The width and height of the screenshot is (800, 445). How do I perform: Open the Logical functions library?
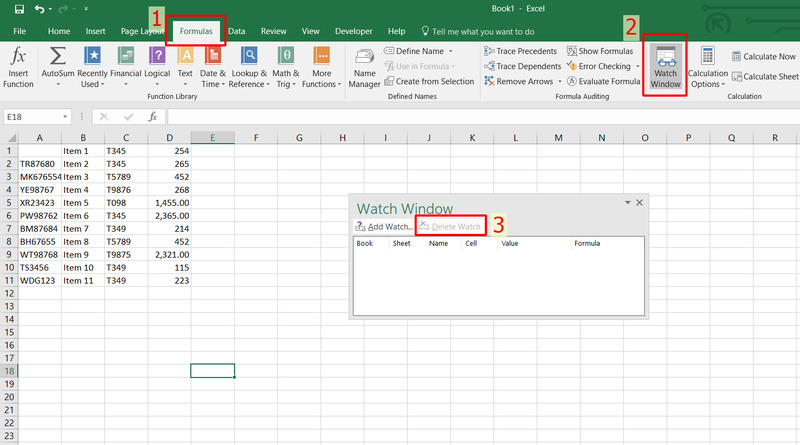[x=157, y=63]
